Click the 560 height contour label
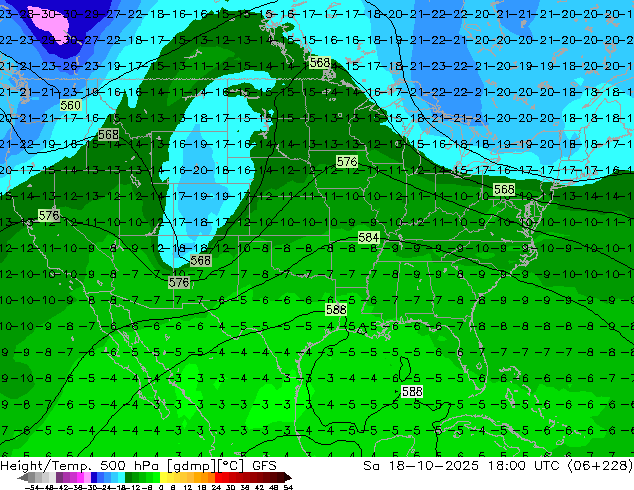 click(x=70, y=106)
